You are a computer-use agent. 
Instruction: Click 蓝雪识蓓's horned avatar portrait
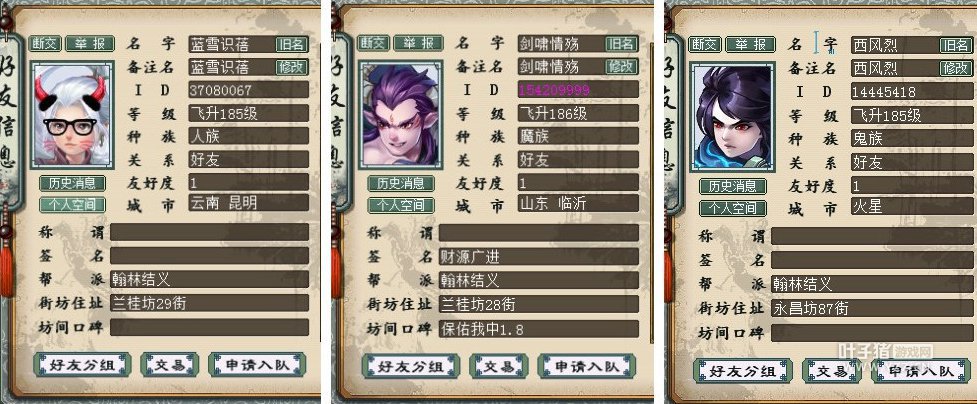(72, 115)
